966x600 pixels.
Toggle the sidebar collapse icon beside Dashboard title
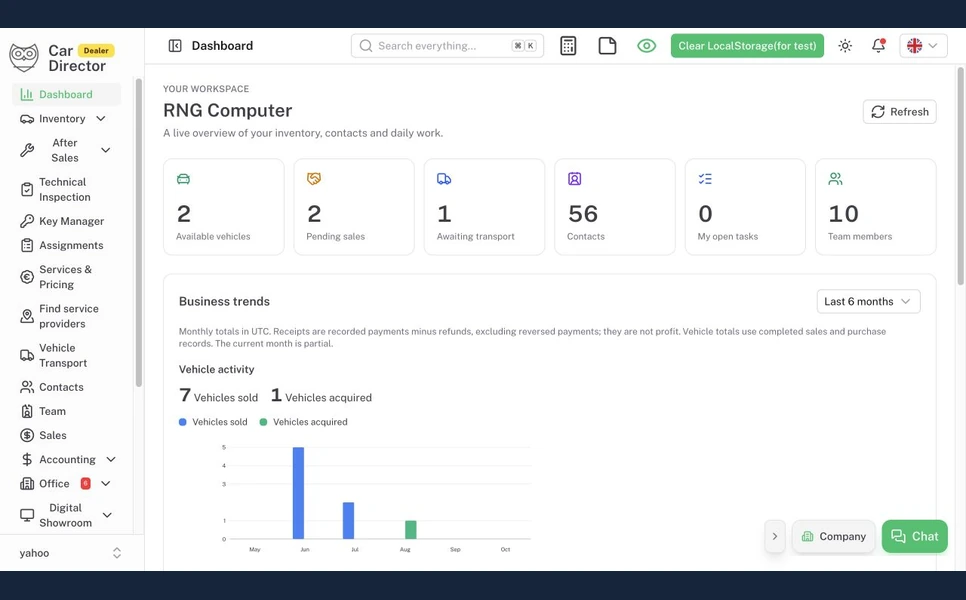[x=175, y=46]
